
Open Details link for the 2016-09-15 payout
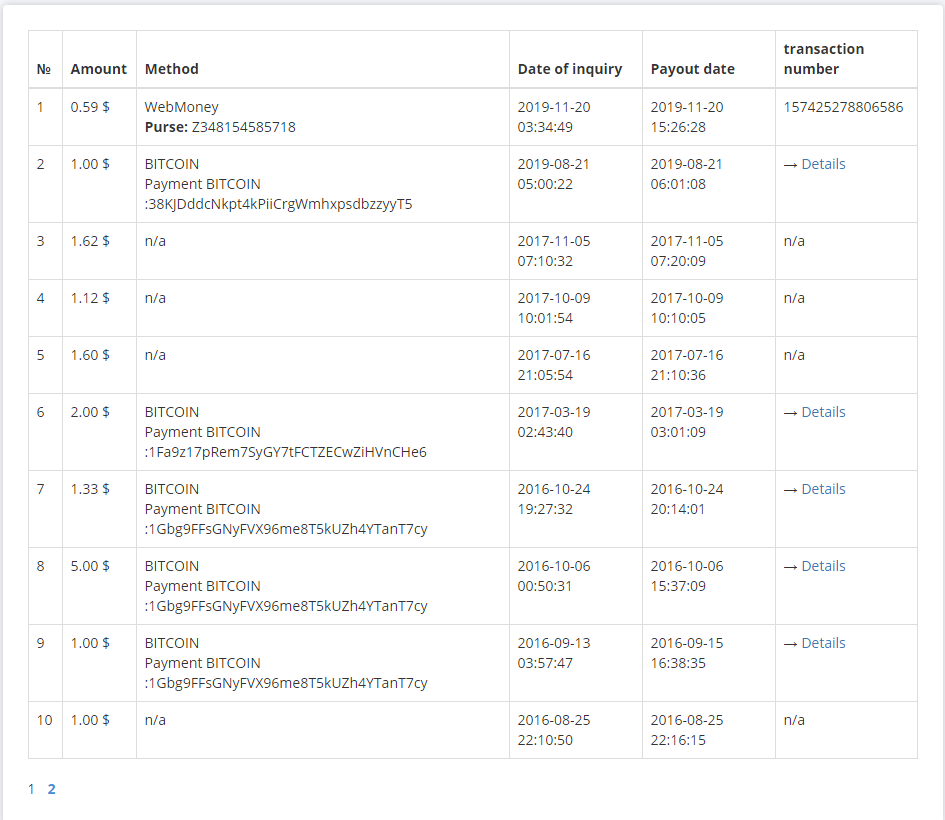click(x=823, y=643)
